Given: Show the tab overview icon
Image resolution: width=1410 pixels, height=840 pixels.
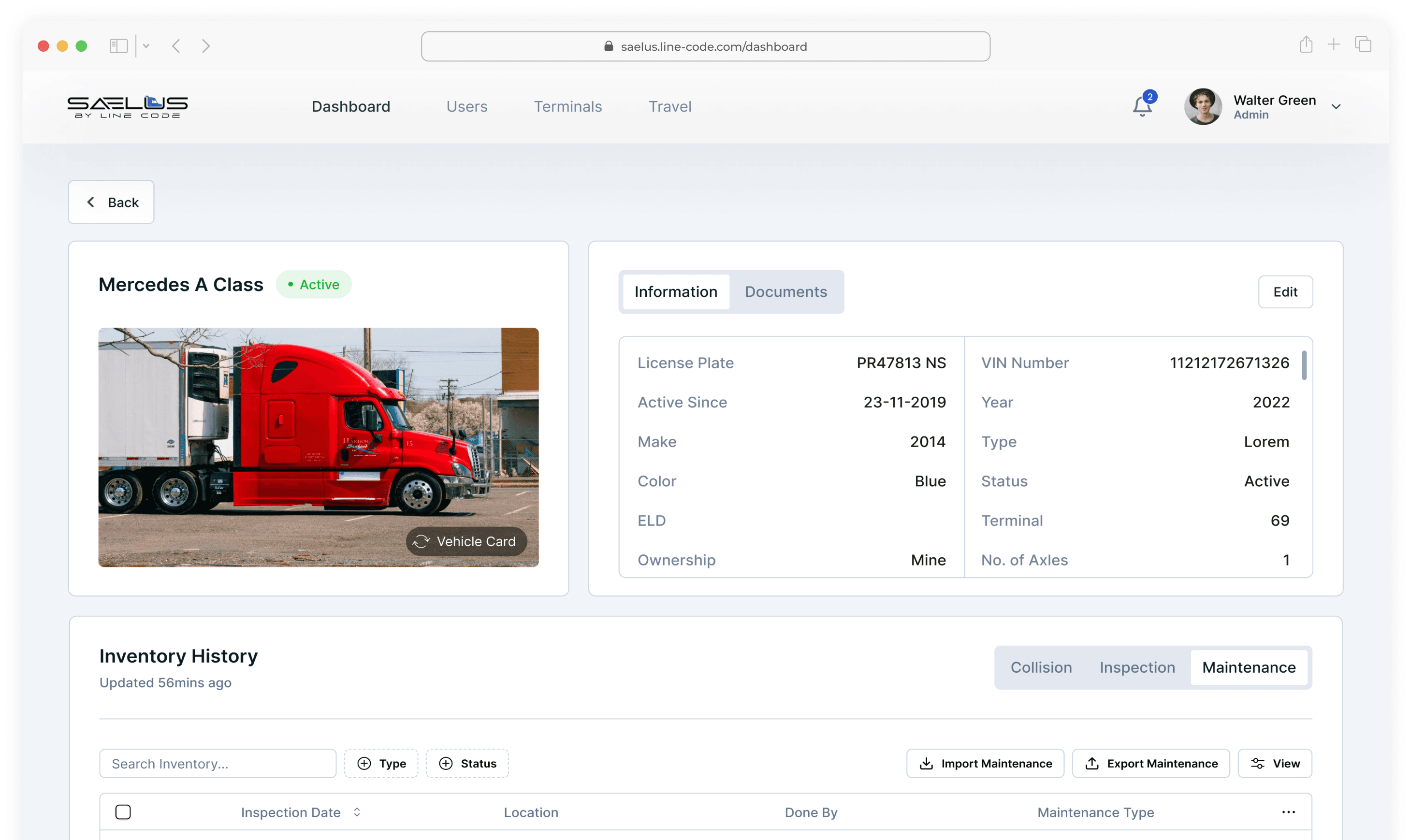Looking at the screenshot, I should [1363, 45].
